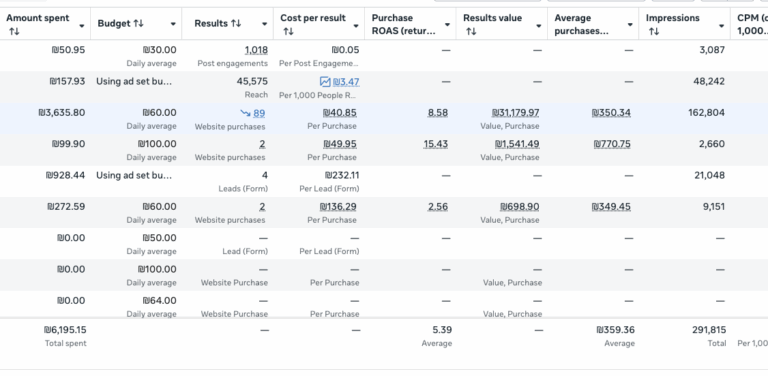The image size is (768, 376).
Task: Click the 3,087 impressions cell
Action: point(712,50)
